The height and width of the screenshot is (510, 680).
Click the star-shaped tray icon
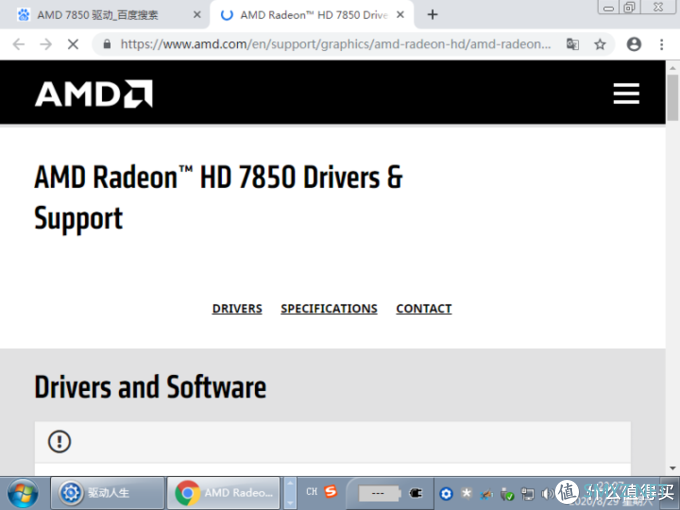[x=466, y=493]
